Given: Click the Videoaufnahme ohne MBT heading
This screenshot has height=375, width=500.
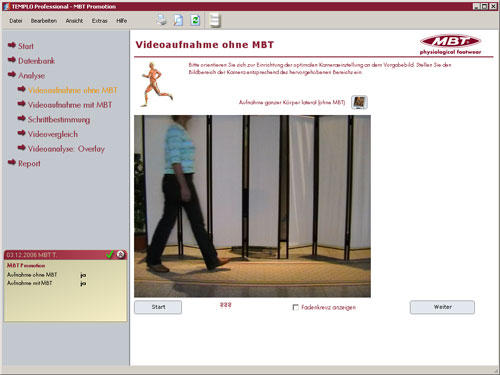Looking at the screenshot, I should [x=205, y=45].
